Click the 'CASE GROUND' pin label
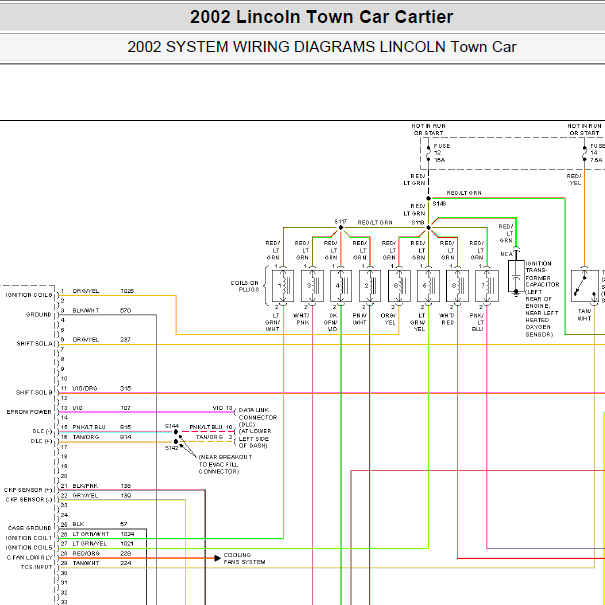 (30, 528)
